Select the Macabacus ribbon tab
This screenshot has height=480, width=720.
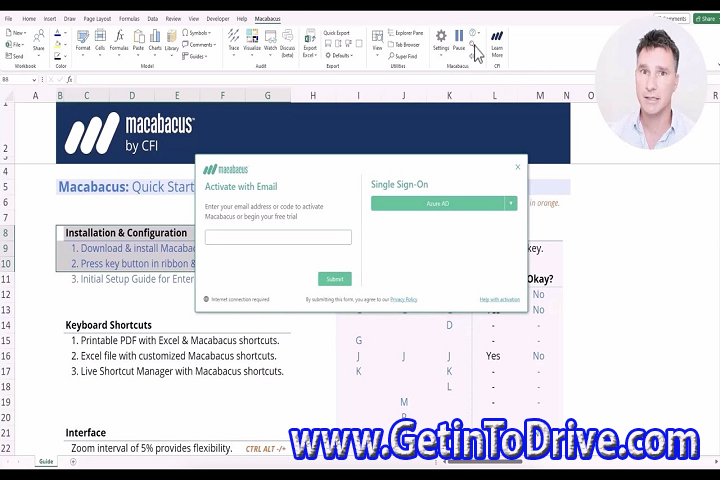267,19
